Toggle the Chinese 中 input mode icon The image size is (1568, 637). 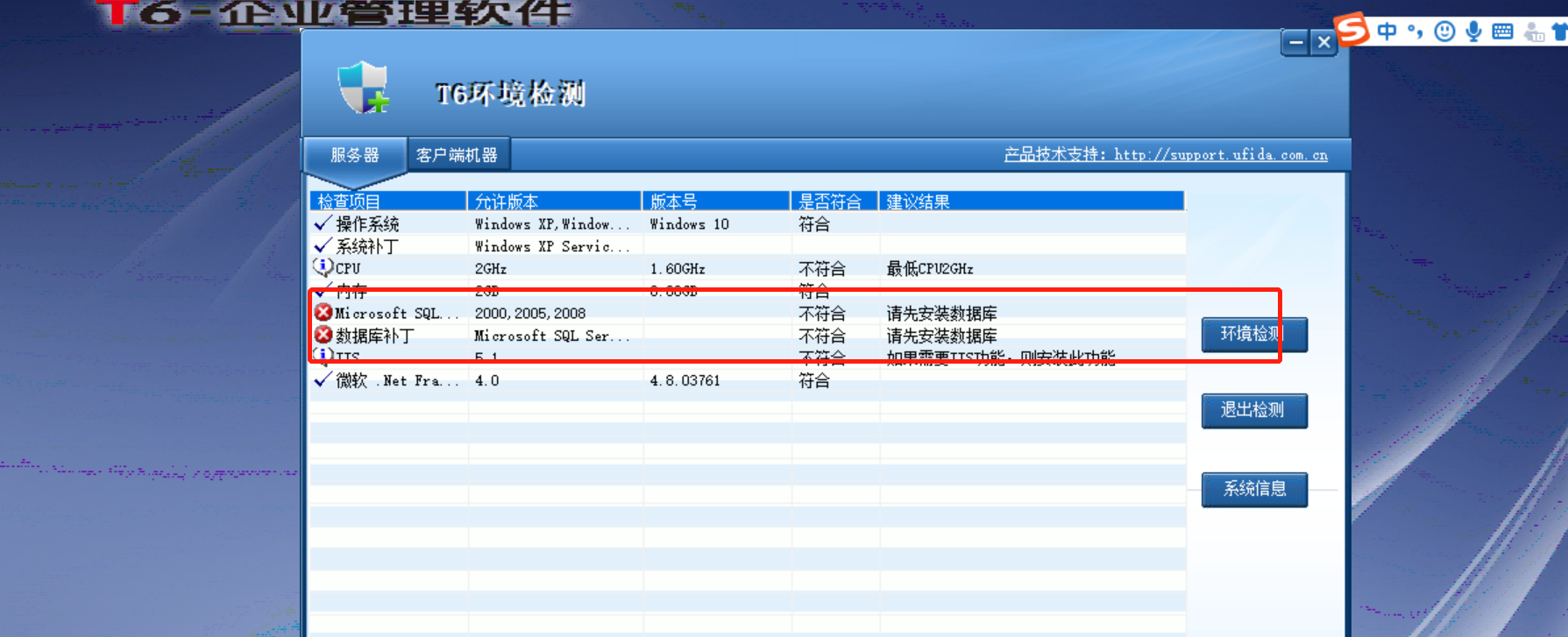click(x=1387, y=32)
